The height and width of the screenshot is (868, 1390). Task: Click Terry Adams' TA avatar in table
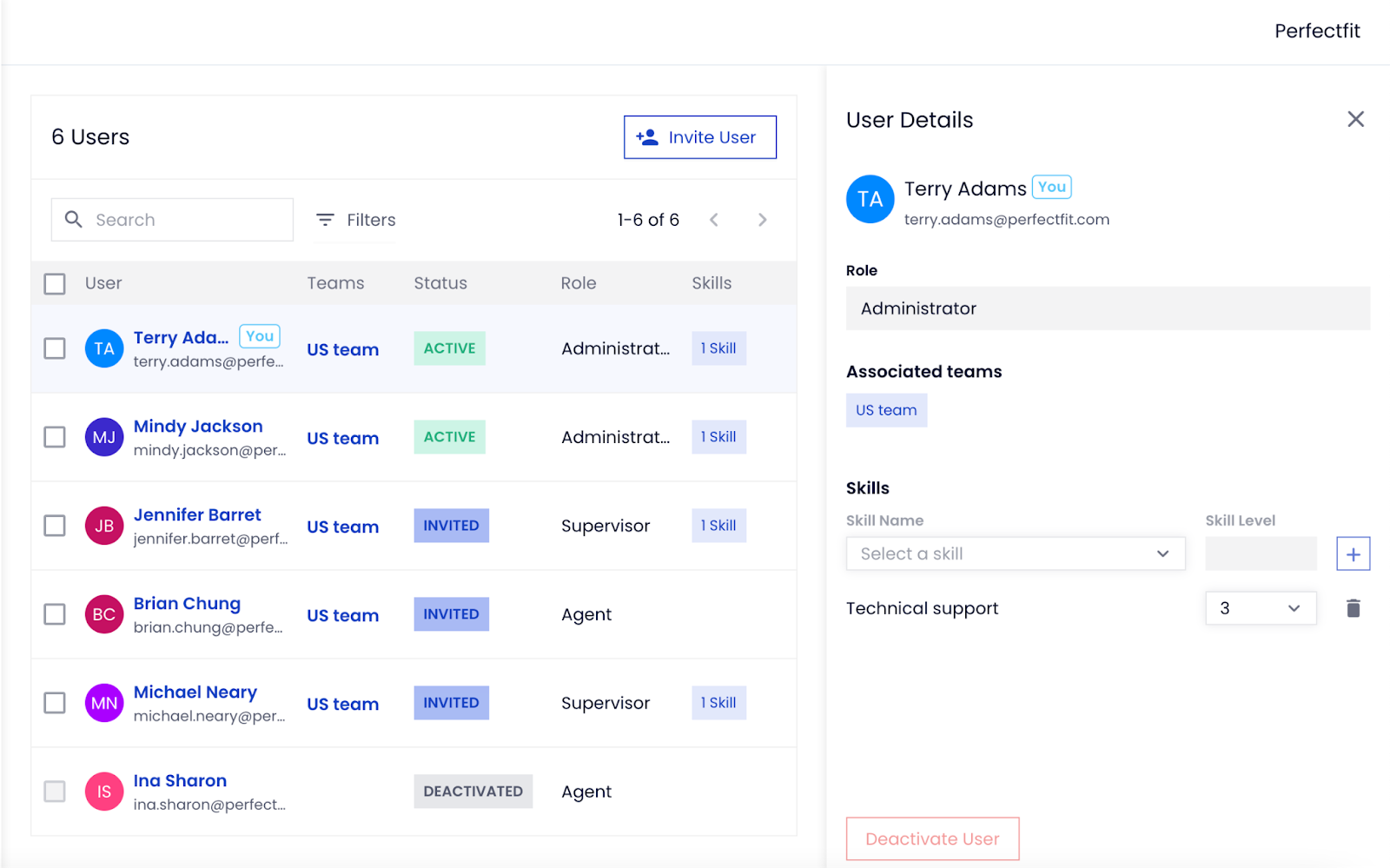(x=104, y=348)
